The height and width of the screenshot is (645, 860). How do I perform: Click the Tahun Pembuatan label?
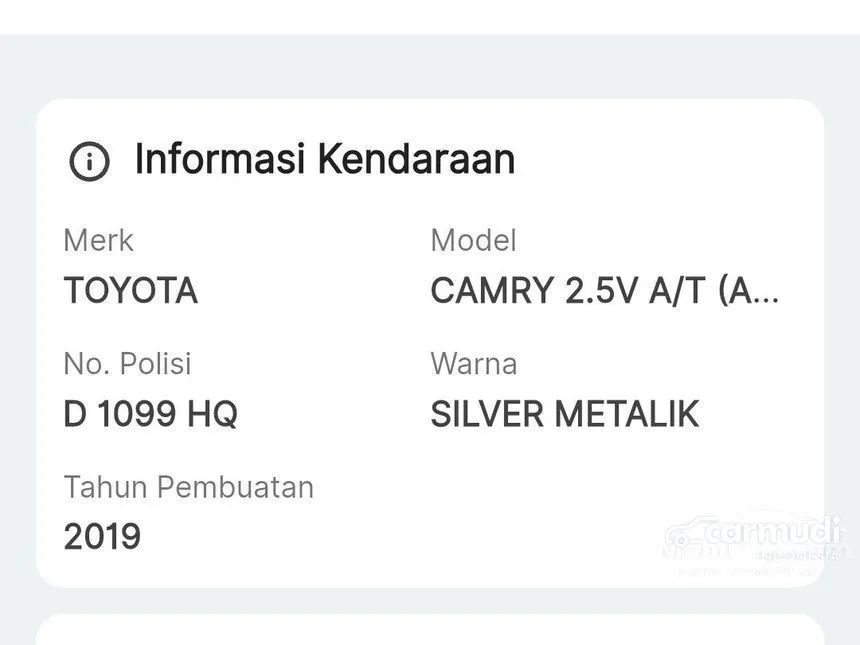[x=188, y=487]
